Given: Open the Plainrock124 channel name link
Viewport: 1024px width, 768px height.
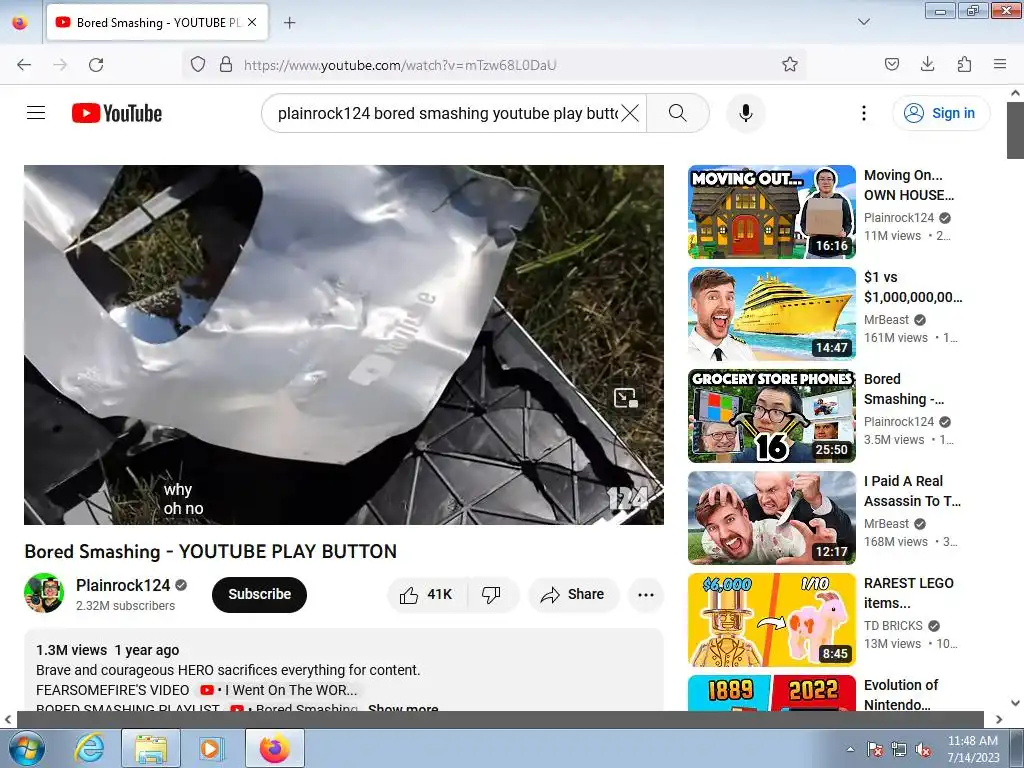Looking at the screenshot, I should 123,585.
